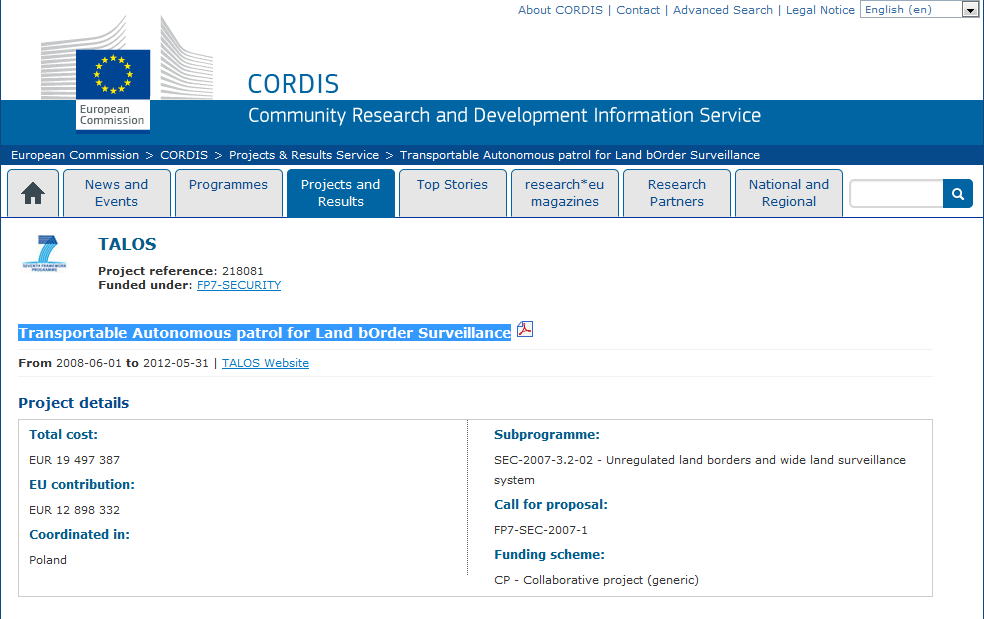The height and width of the screenshot is (619, 984).
Task: Open the Programmes tab
Action: [x=228, y=193]
